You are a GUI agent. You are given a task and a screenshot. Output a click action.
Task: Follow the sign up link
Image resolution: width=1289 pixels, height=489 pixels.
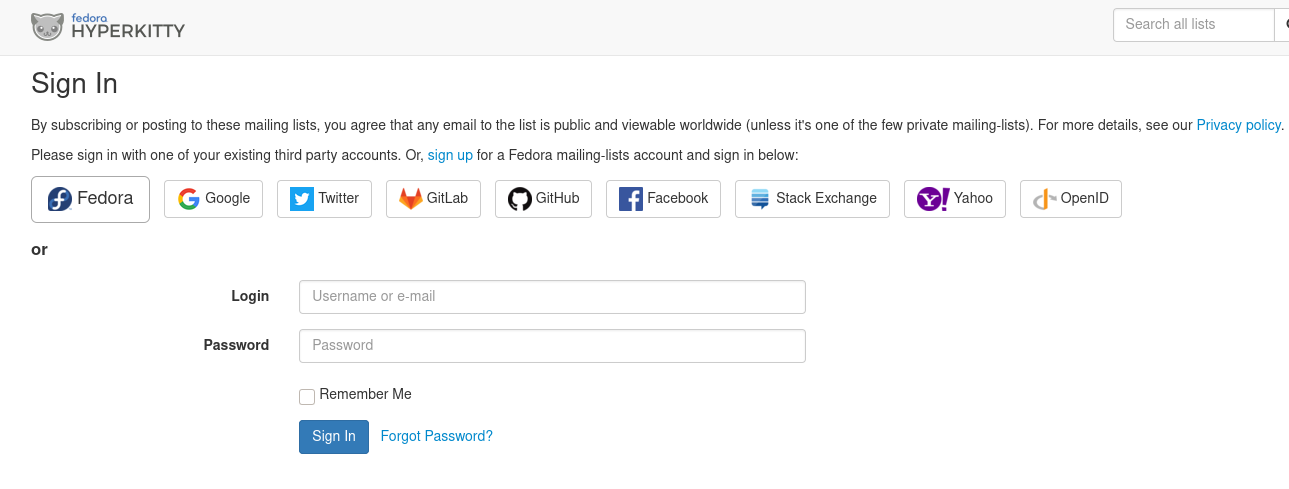pos(450,155)
